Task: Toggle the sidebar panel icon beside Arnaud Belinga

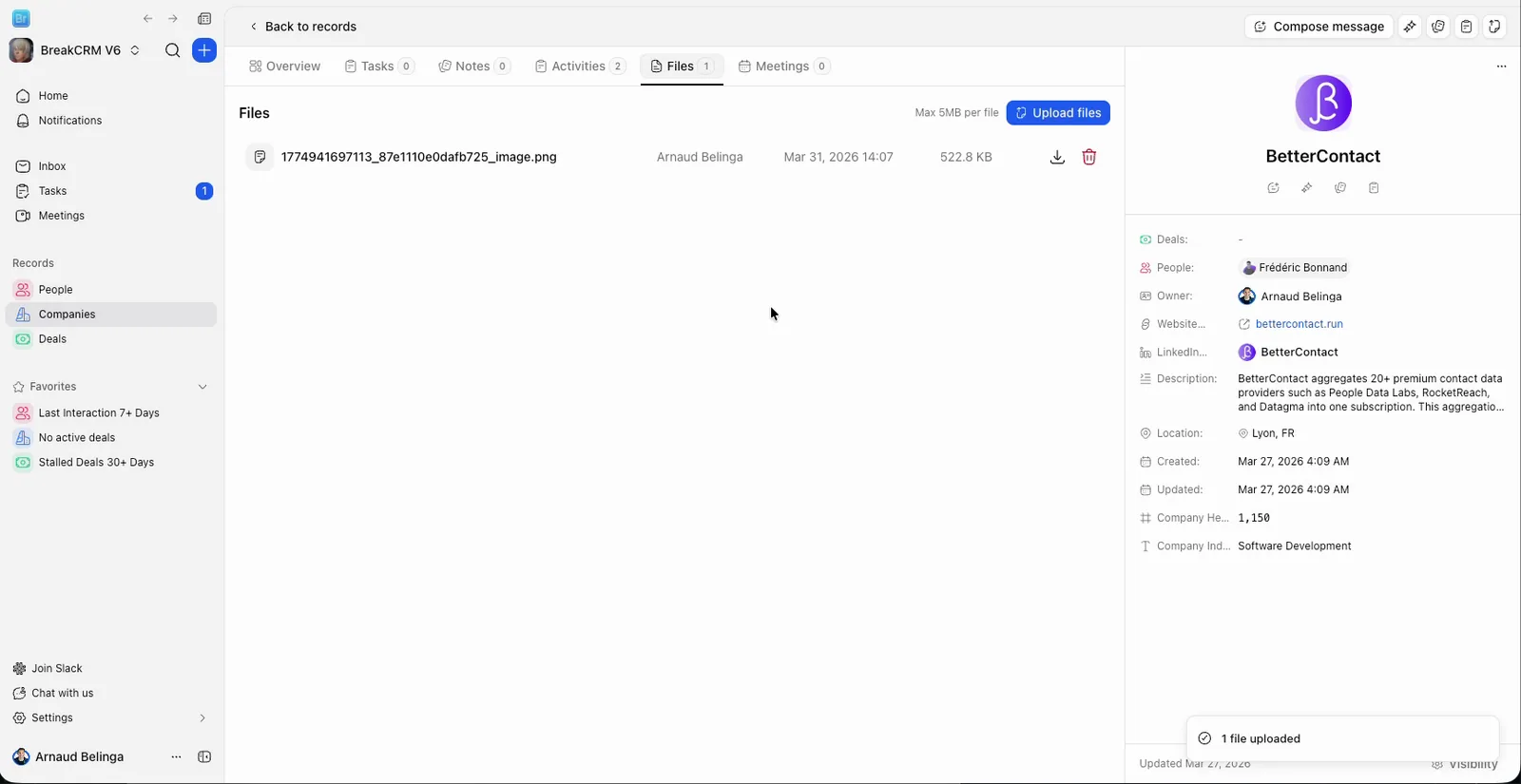Action: pyautogui.click(x=204, y=757)
